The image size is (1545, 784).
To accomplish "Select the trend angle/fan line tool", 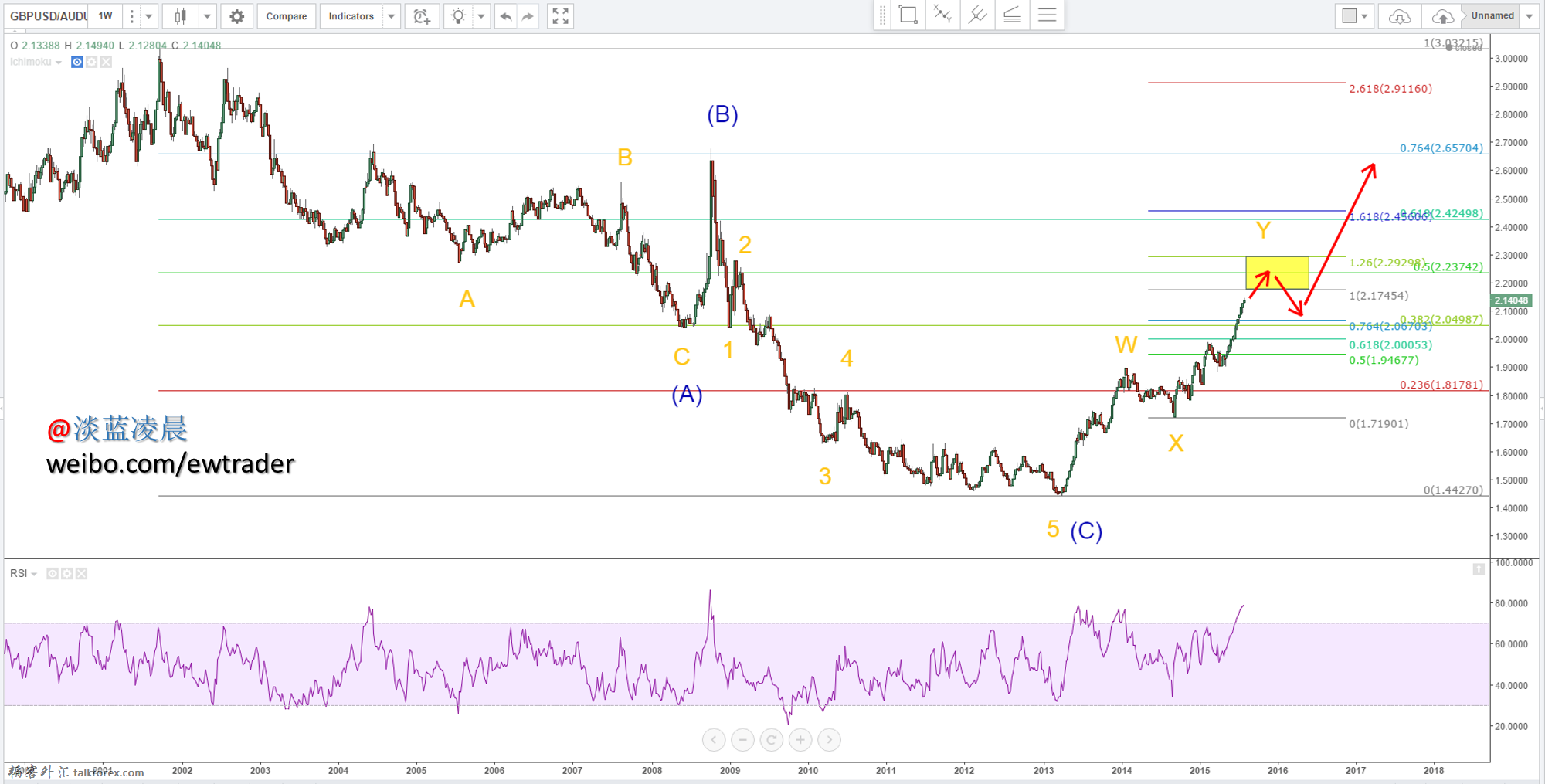I will pyautogui.click(x=1012, y=15).
